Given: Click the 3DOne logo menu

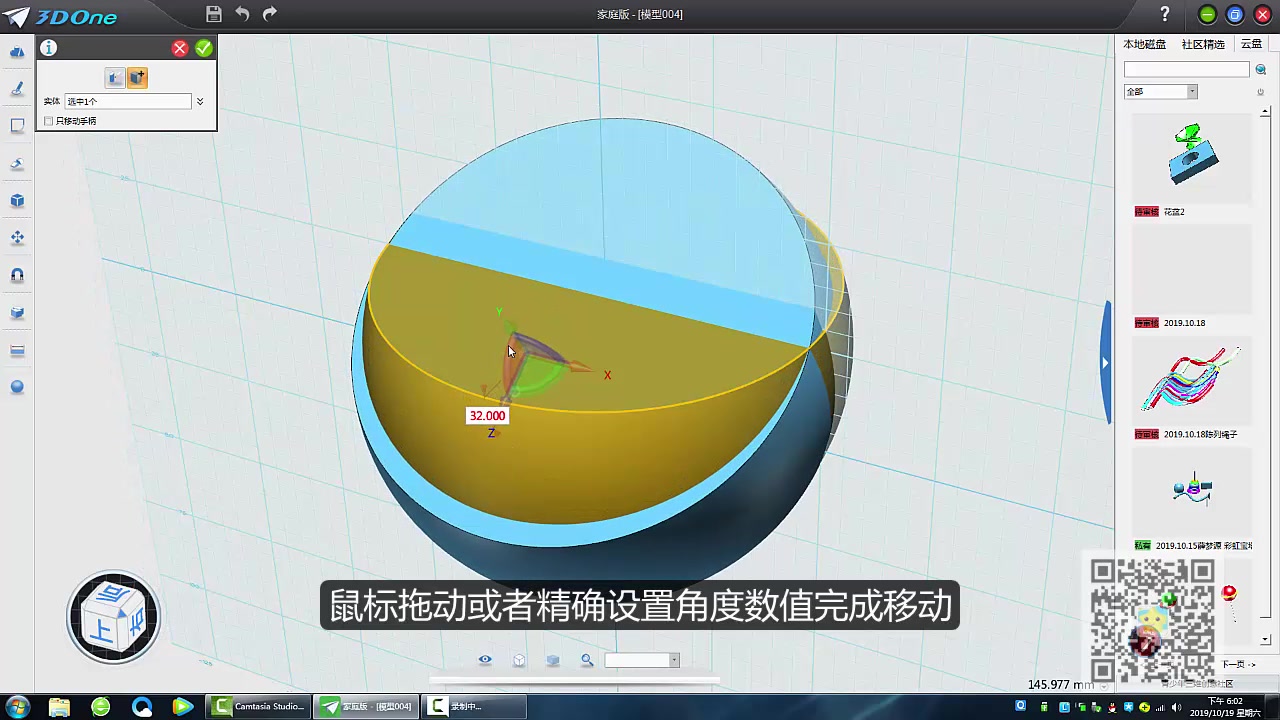Looking at the screenshot, I should [62, 16].
